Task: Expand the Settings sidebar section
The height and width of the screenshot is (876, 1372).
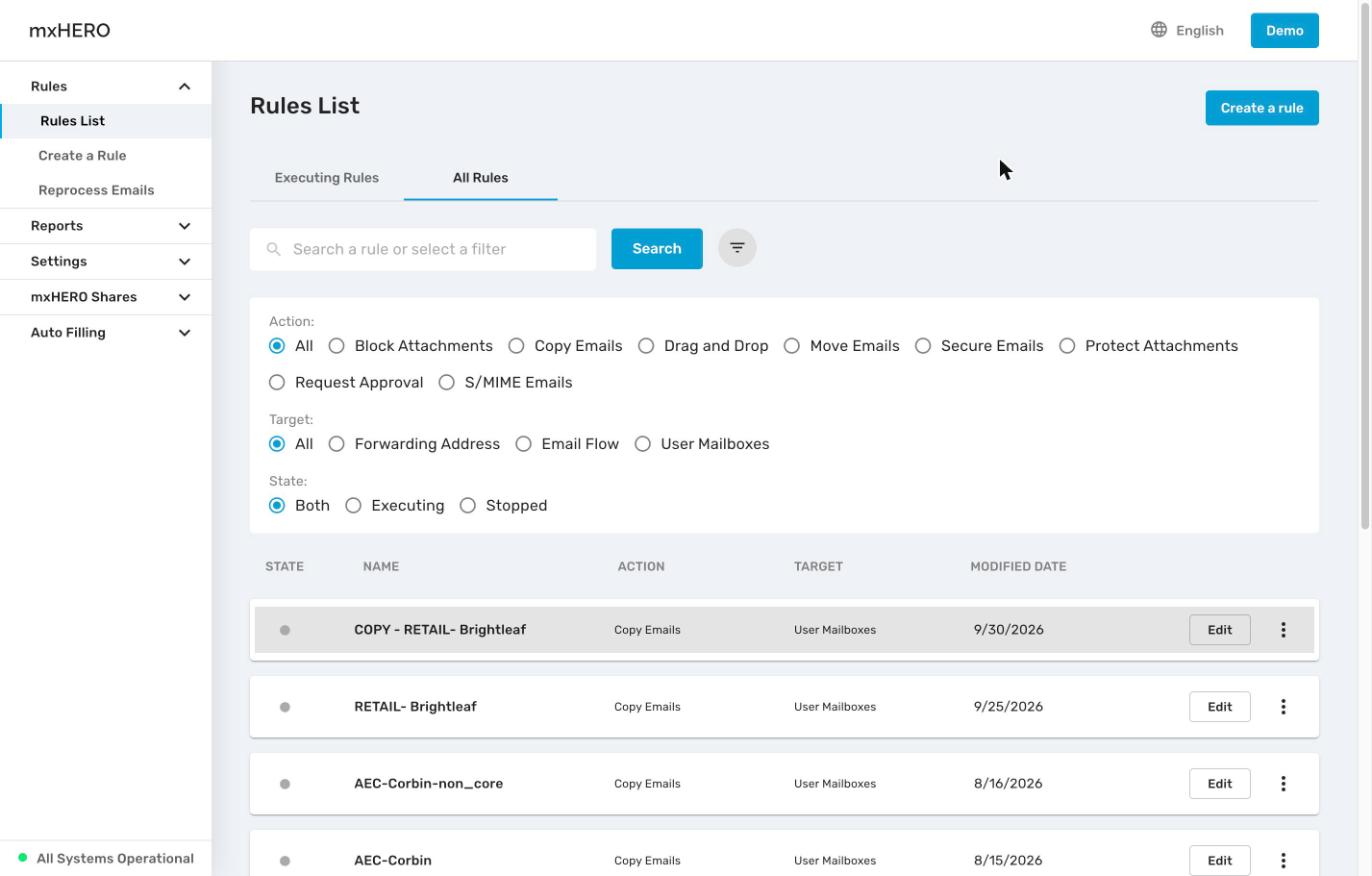Action: point(105,262)
